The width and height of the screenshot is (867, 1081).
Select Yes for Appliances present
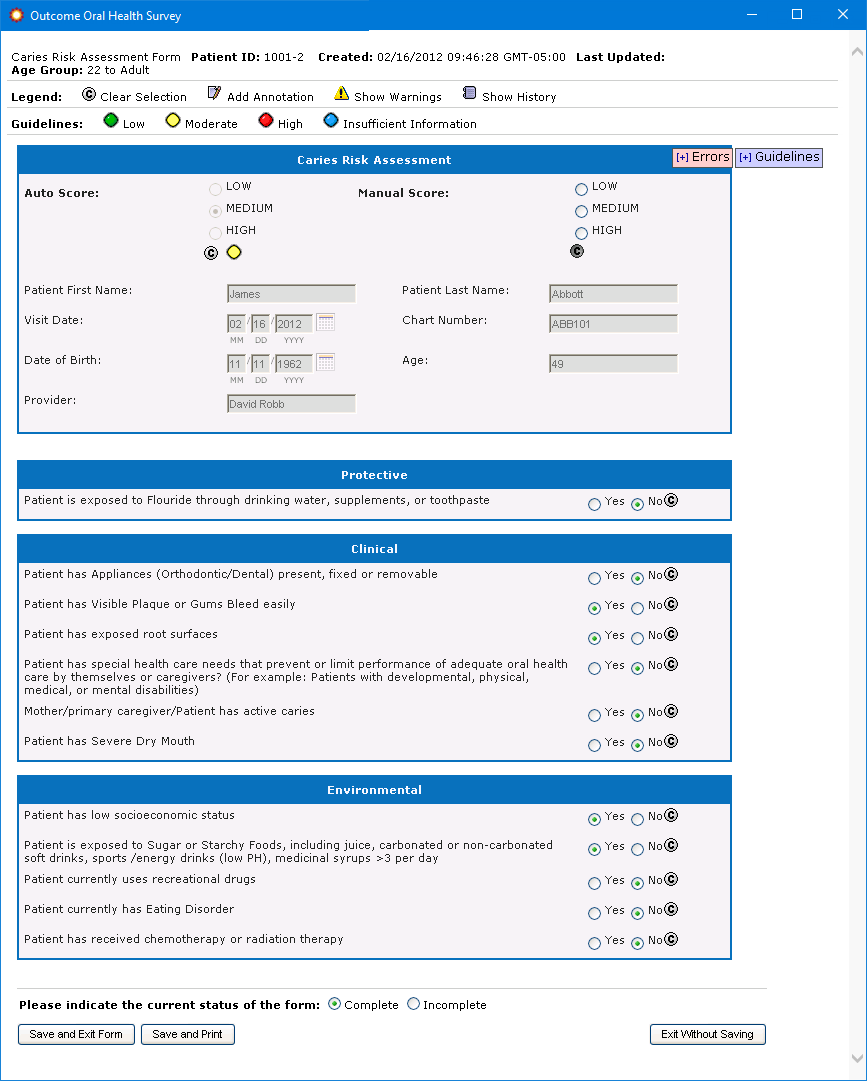[x=595, y=578]
